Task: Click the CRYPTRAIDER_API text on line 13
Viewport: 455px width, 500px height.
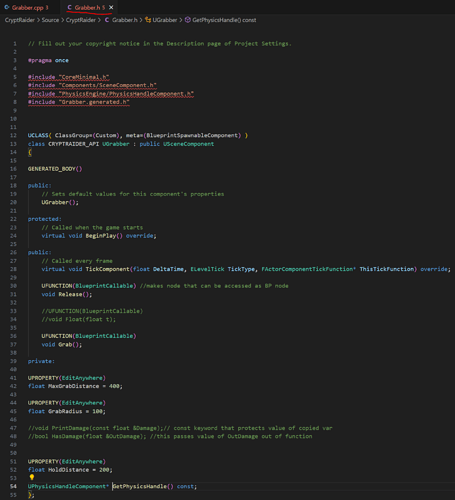Action: point(74,144)
